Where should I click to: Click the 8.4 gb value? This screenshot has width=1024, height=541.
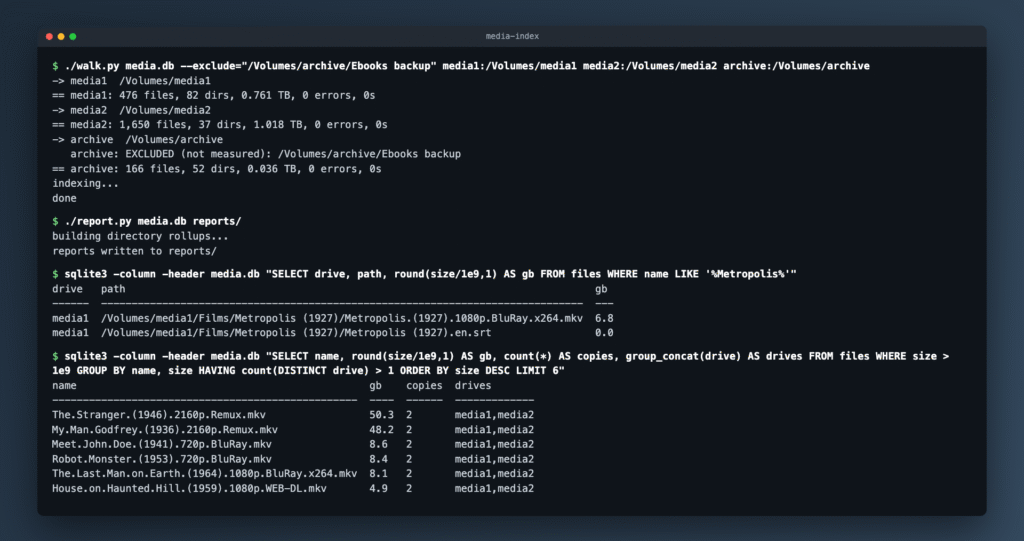(378, 459)
